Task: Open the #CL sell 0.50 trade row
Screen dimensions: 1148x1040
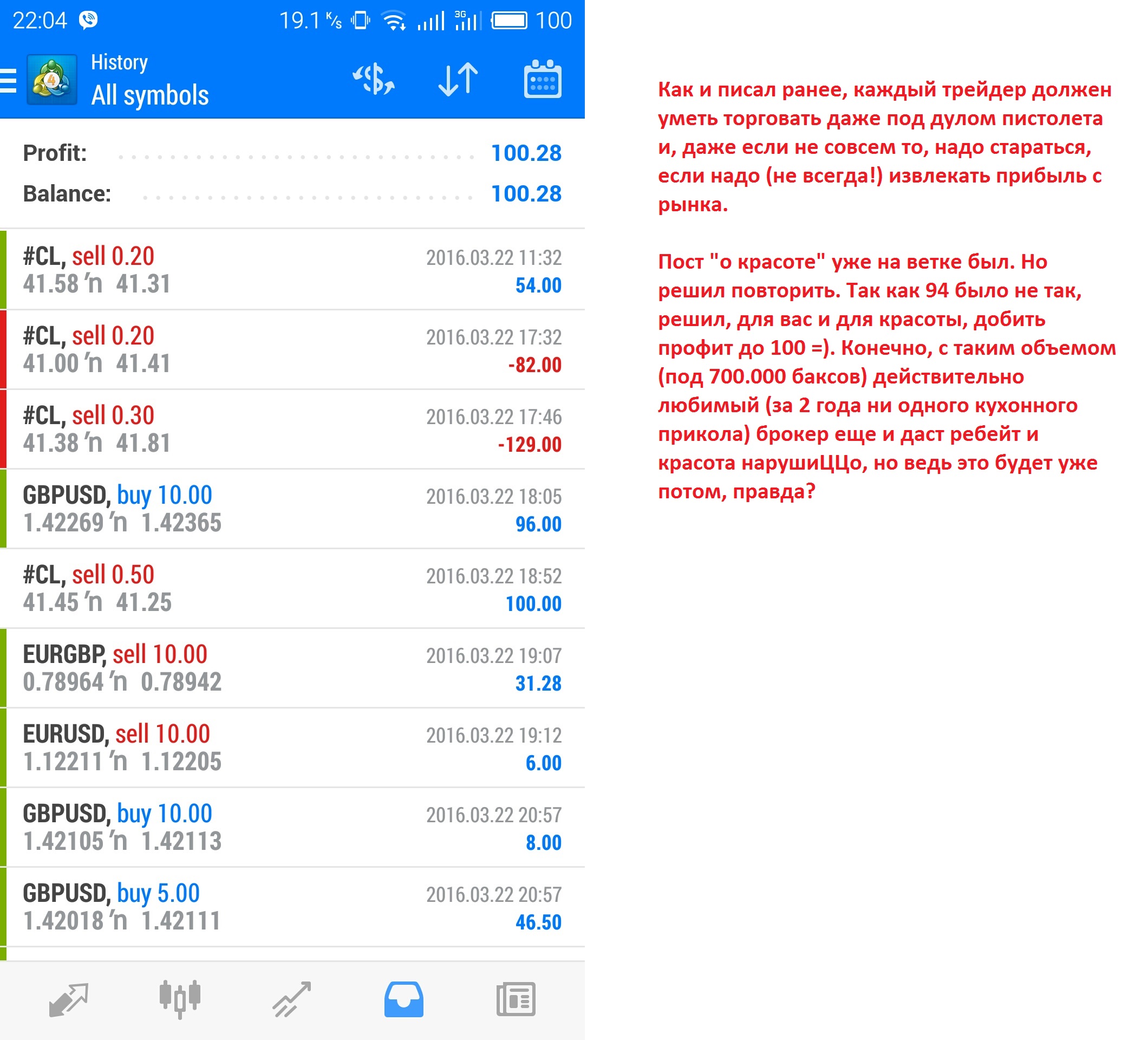Action: click(293, 589)
